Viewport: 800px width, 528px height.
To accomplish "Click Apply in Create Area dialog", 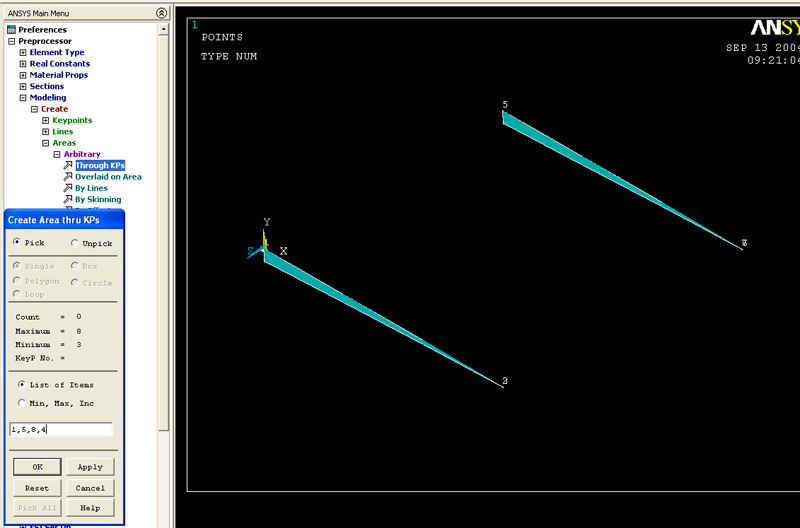I will point(90,467).
